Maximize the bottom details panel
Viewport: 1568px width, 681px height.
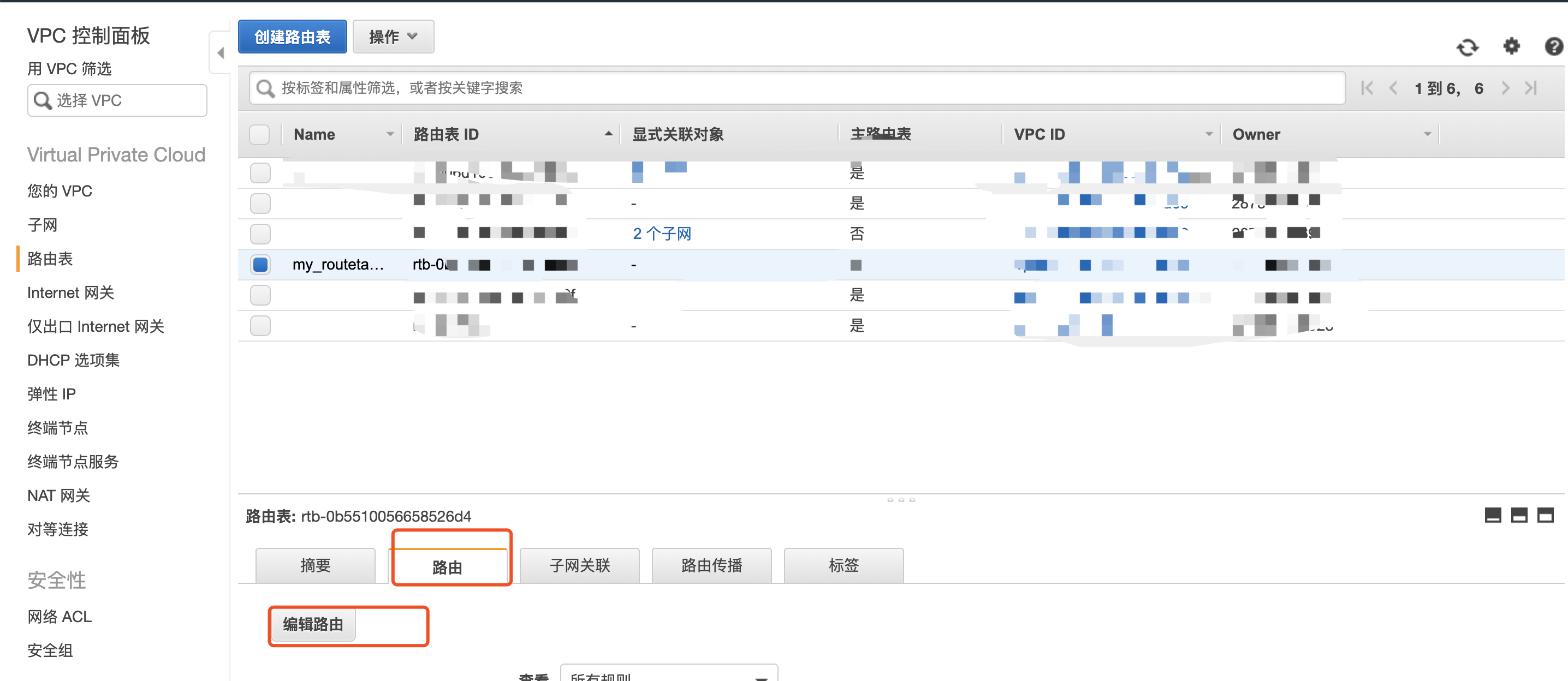tap(1545, 516)
